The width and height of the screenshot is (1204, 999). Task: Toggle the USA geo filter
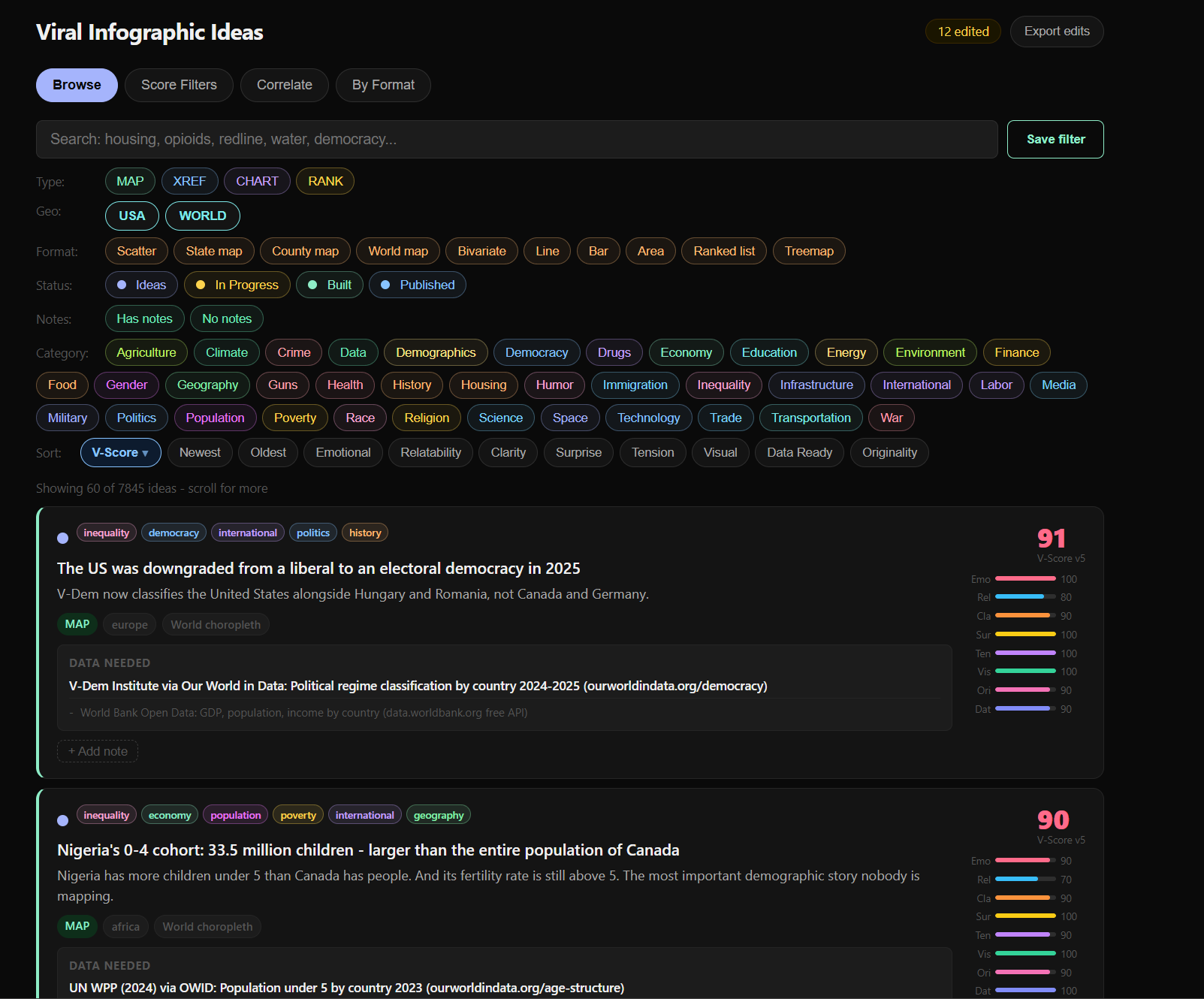pyautogui.click(x=131, y=216)
